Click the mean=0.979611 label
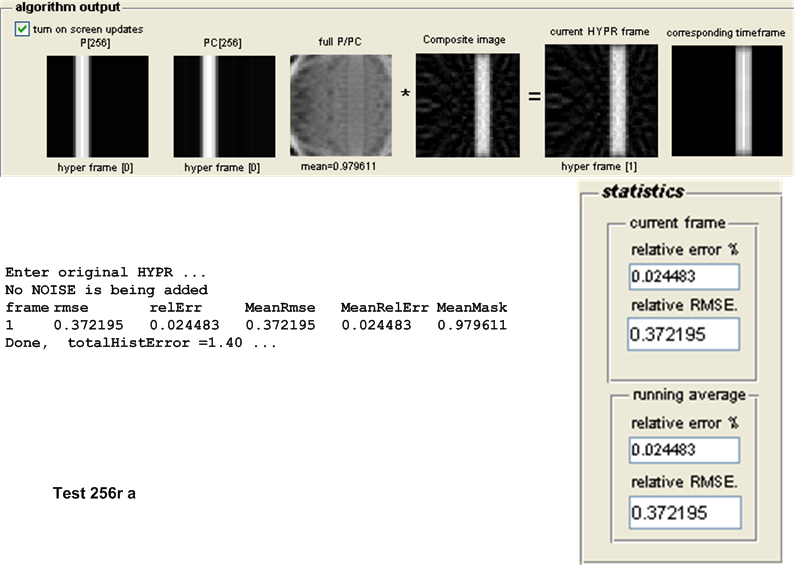 coord(340,167)
